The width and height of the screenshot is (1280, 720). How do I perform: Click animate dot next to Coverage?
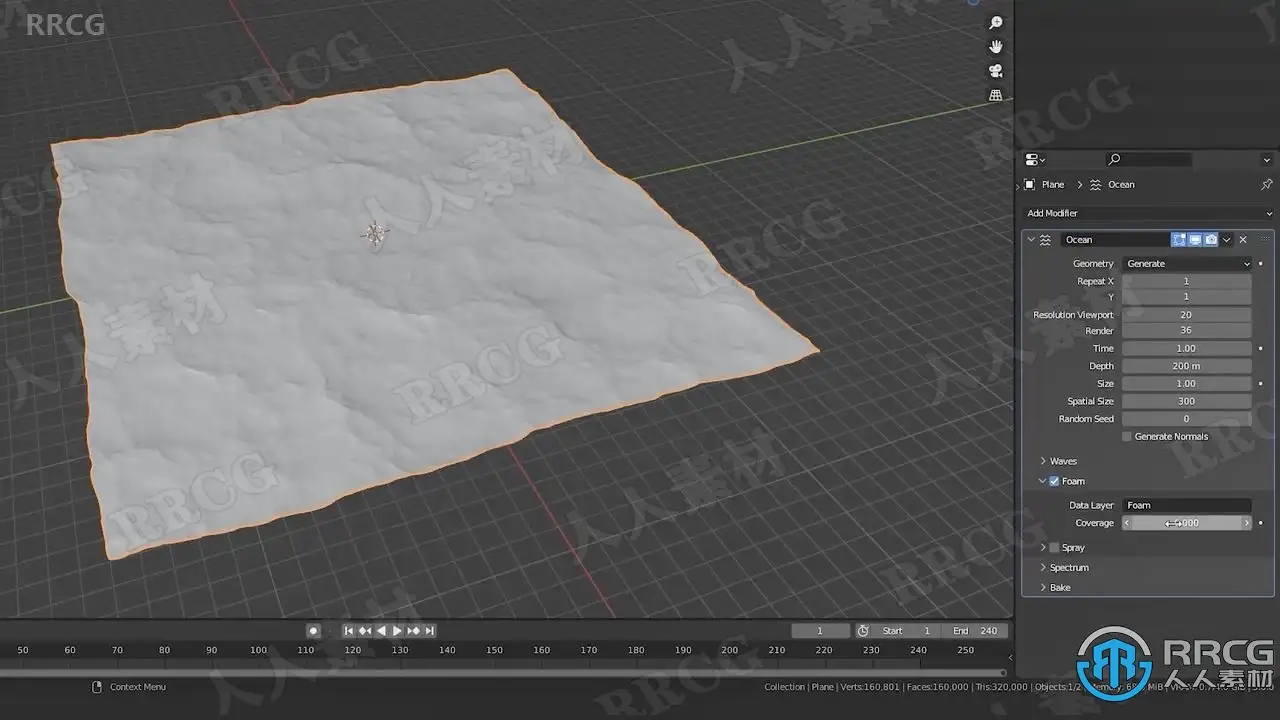pyautogui.click(x=1260, y=523)
